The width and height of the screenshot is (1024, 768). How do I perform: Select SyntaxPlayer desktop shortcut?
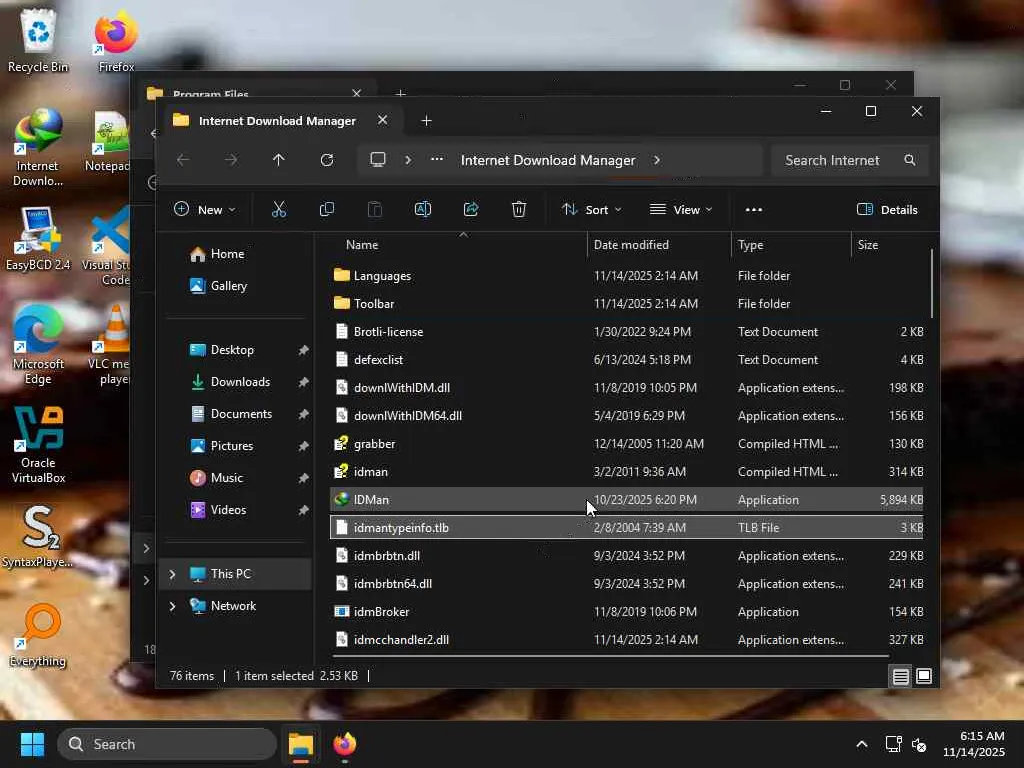point(38,537)
